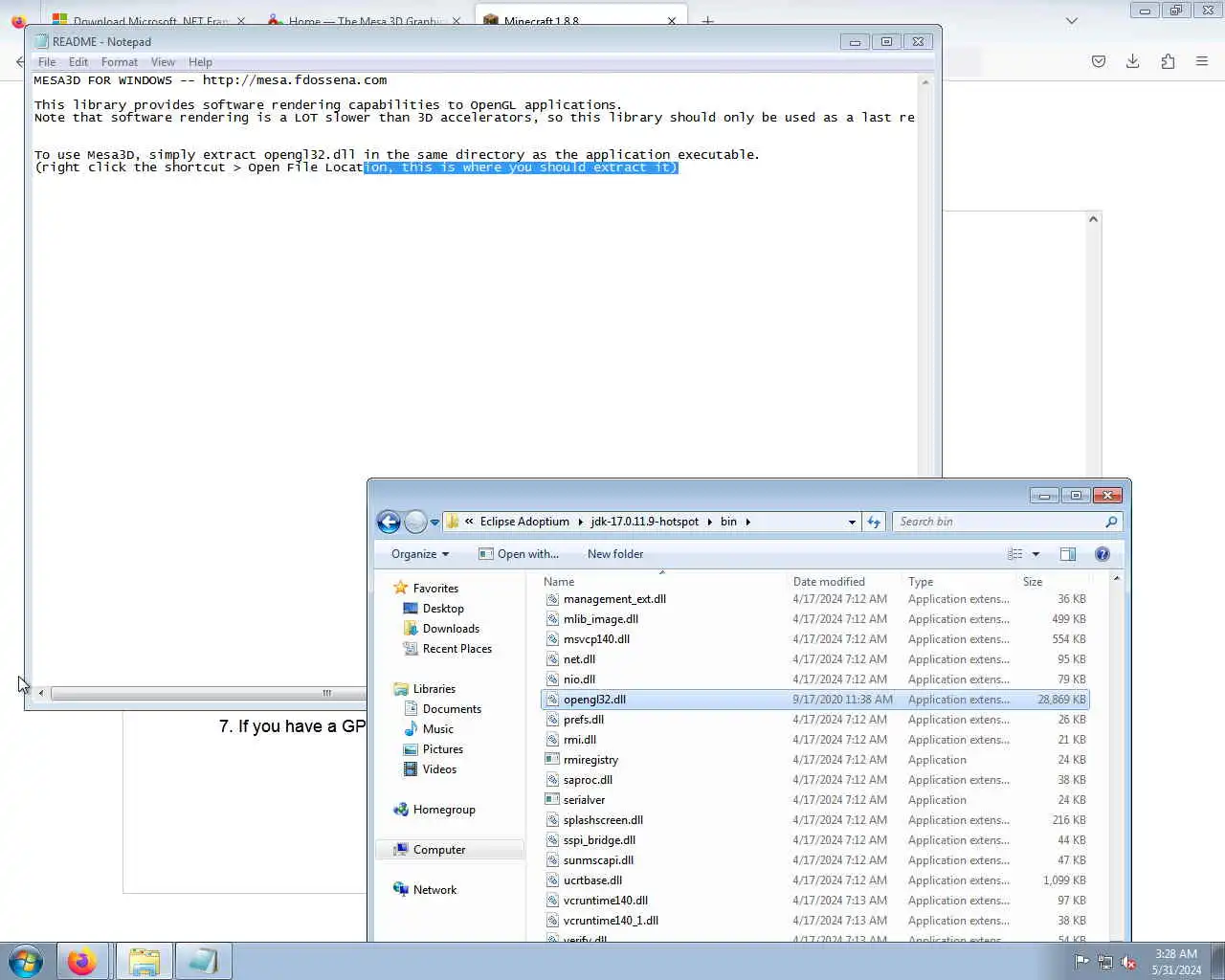Click Explorer Back navigation button

click(x=389, y=522)
